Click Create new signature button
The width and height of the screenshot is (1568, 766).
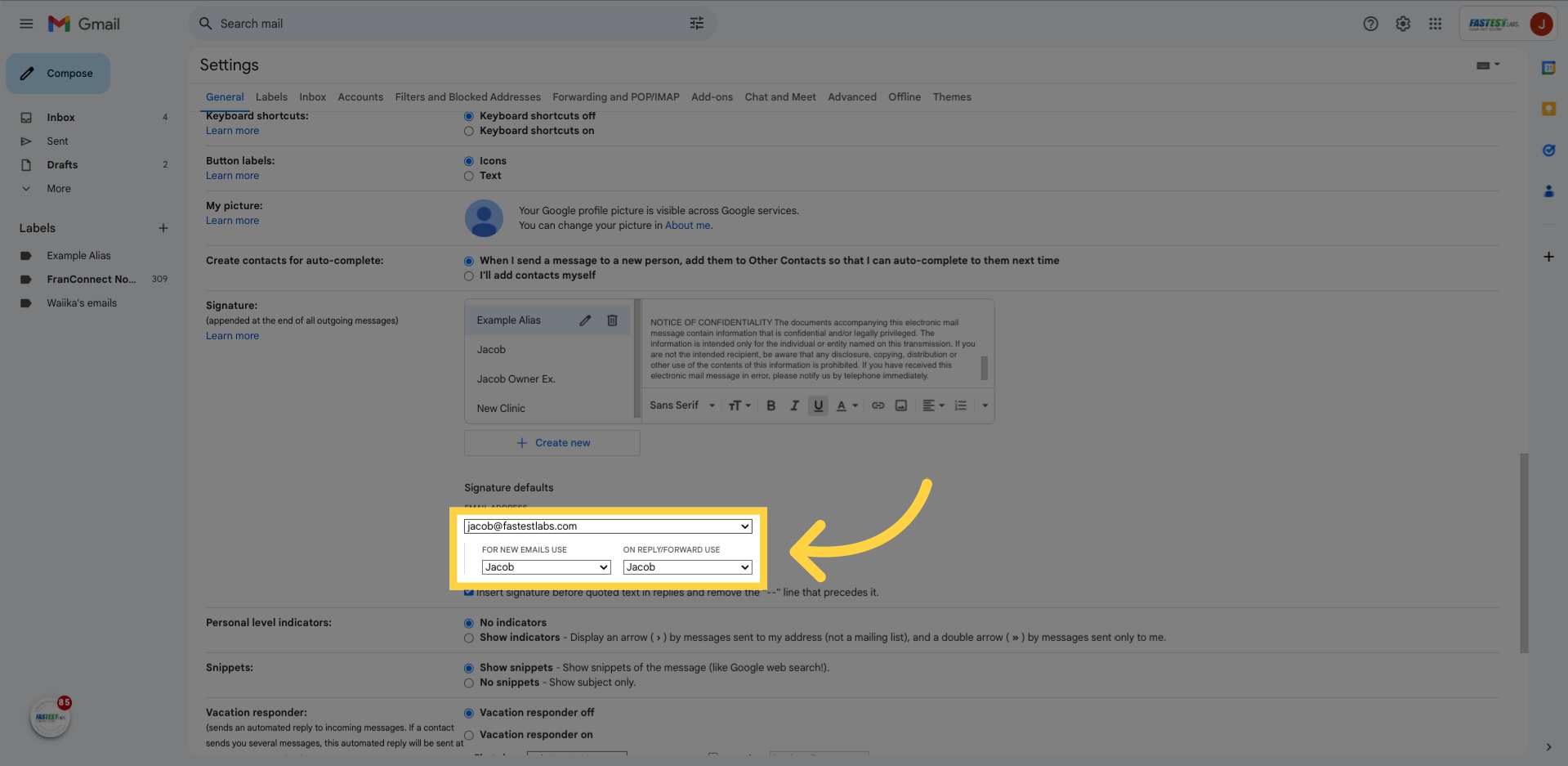[x=552, y=443]
